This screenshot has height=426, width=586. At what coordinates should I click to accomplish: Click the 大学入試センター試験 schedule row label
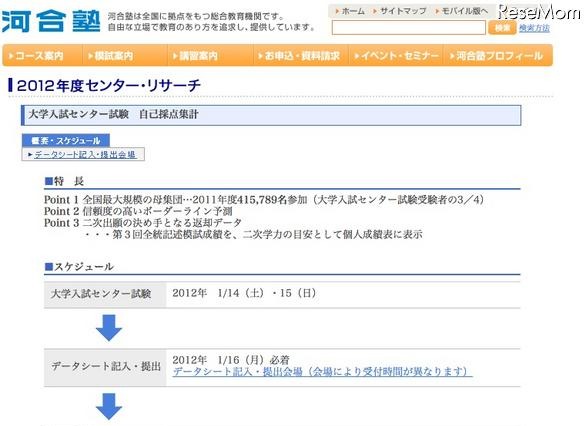pyautogui.click(x=101, y=294)
